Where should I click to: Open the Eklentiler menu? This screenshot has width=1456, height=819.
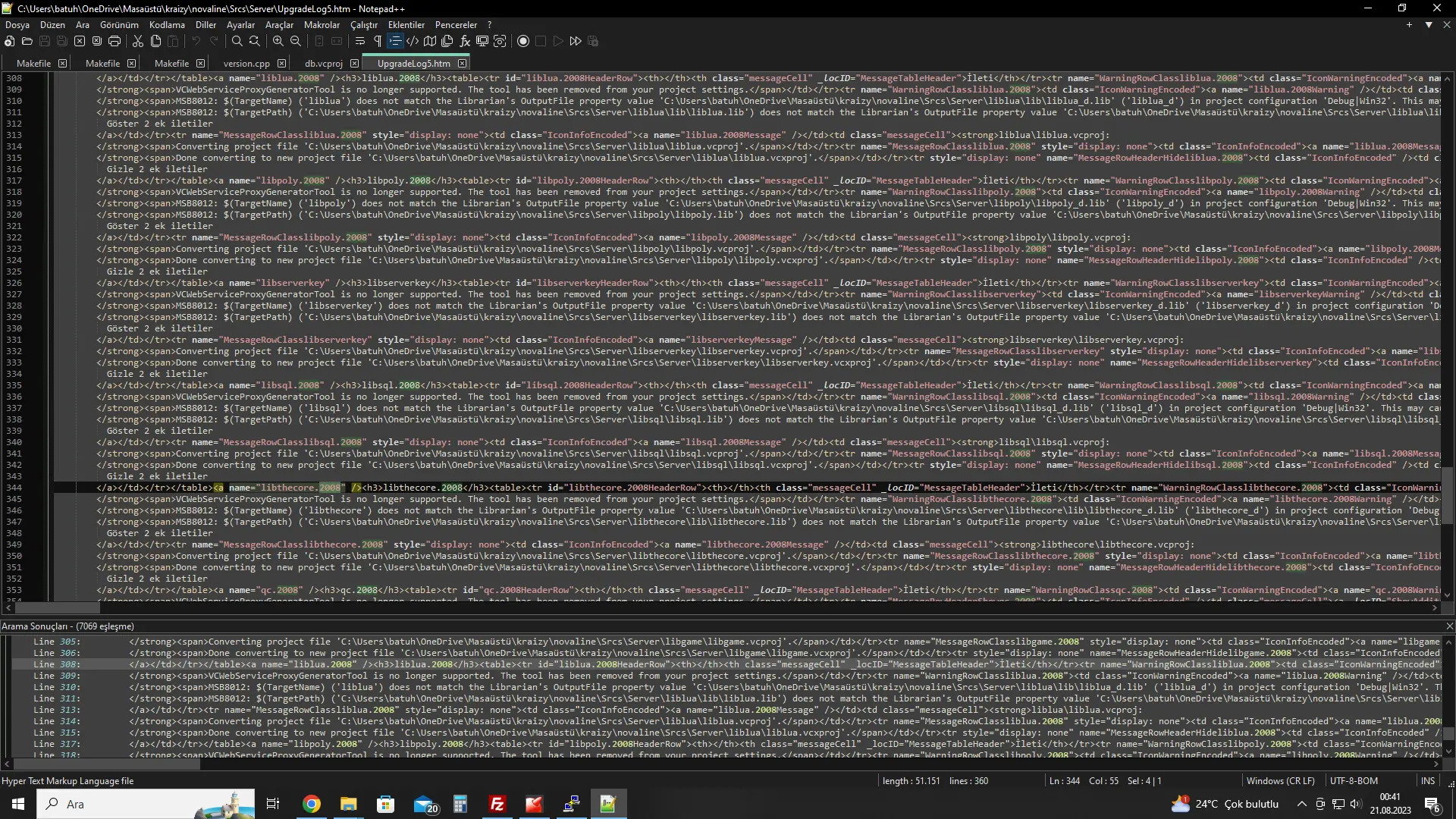(x=406, y=25)
